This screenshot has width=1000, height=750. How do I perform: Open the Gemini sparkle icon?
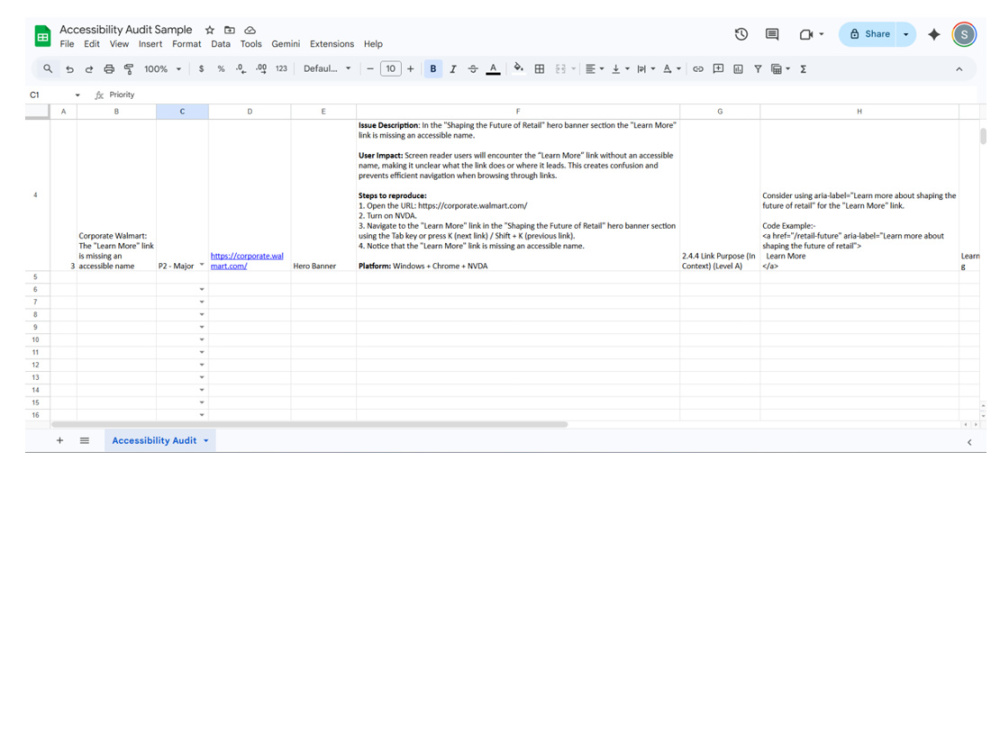click(x=934, y=34)
